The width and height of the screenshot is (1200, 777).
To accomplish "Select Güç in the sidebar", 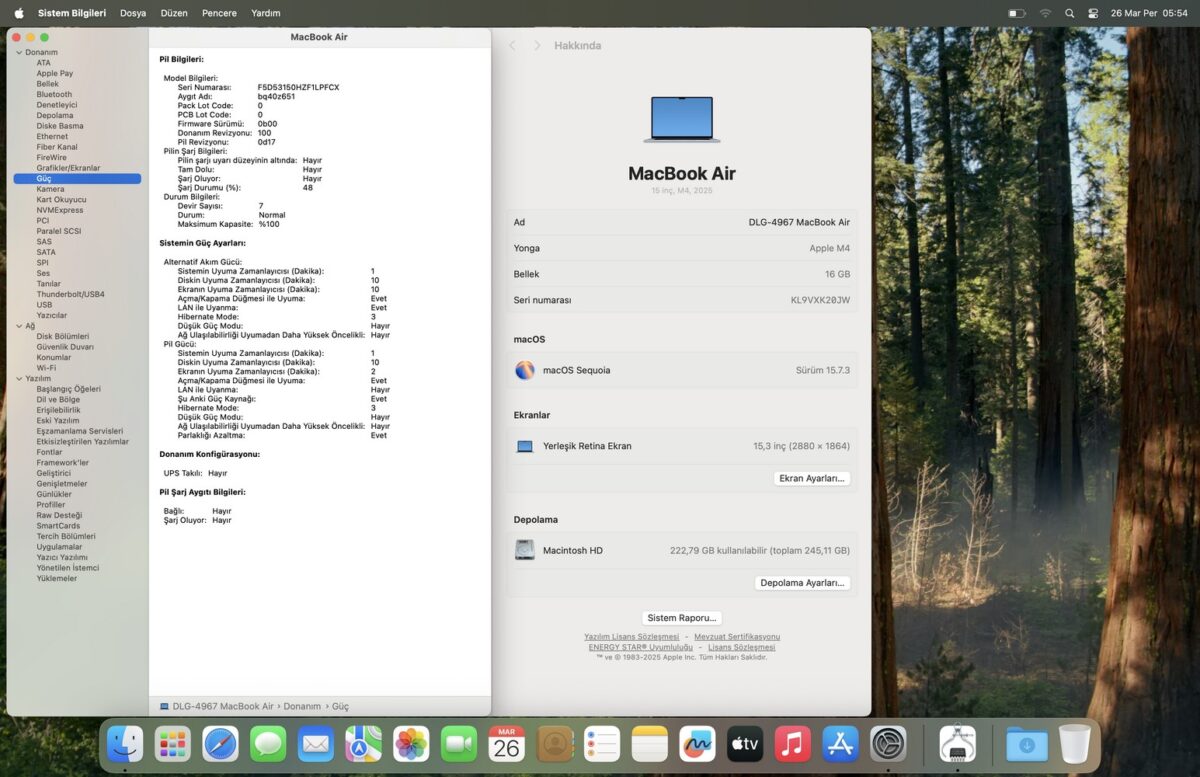I will coord(77,179).
